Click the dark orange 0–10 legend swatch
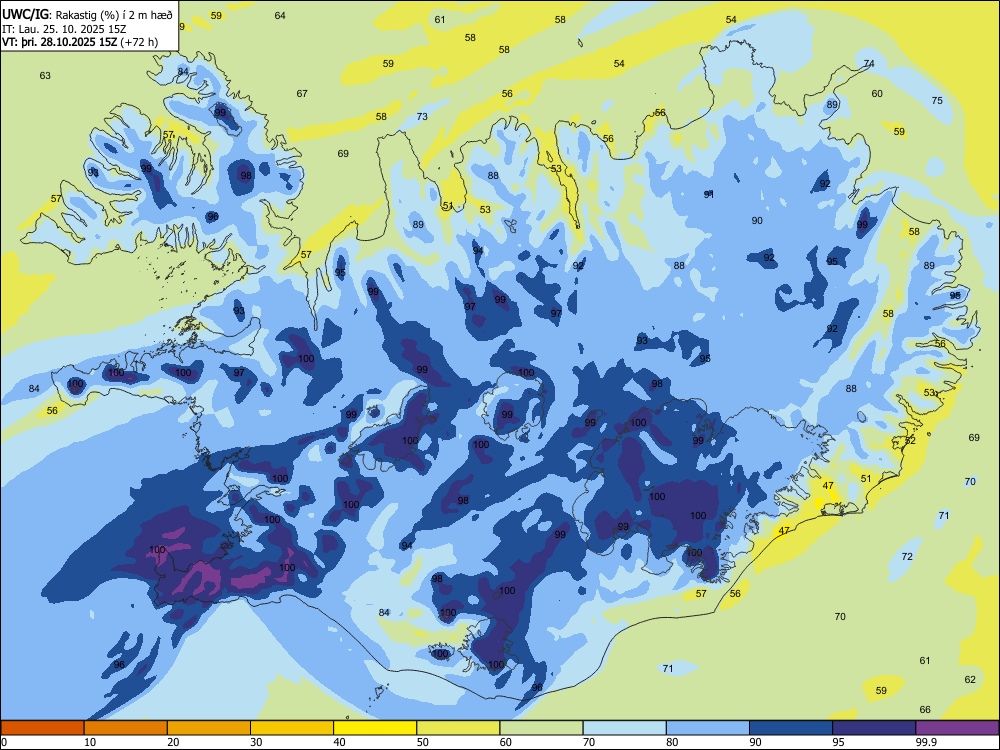Viewport: 1000px width, 750px height. (x=42, y=728)
